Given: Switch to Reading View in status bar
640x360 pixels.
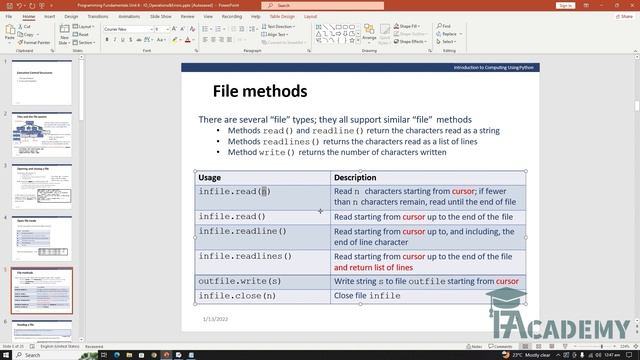Looking at the screenshot, I should coord(552,346).
